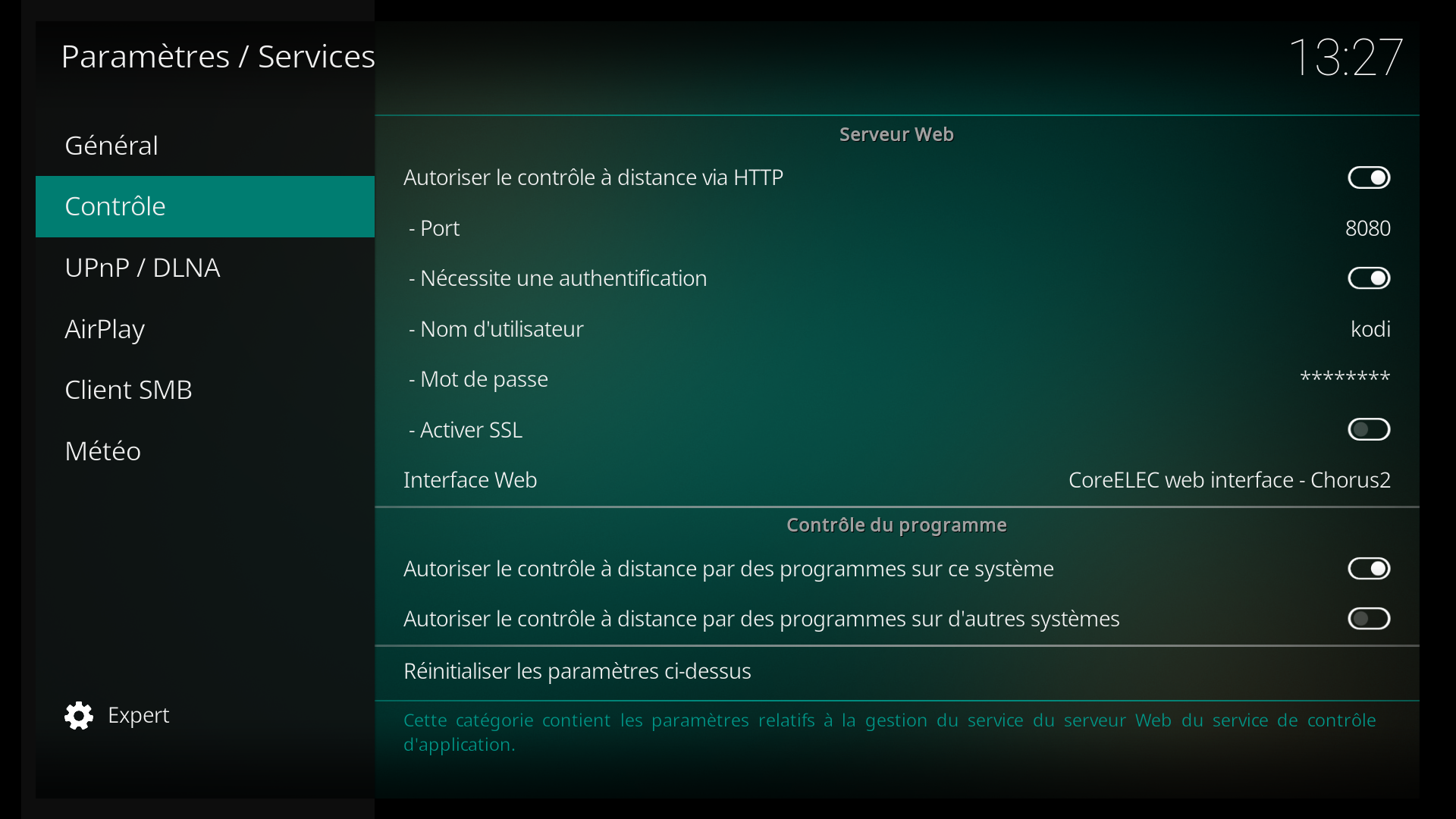Toggle control by programs on this system
Viewport: 1456px width, 819px height.
(x=1369, y=569)
